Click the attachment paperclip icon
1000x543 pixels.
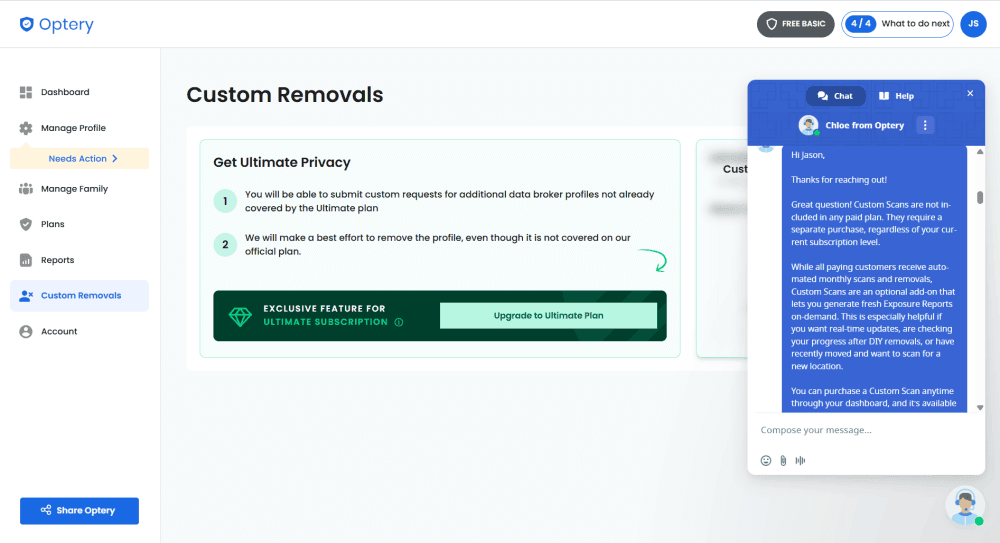coord(783,460)
